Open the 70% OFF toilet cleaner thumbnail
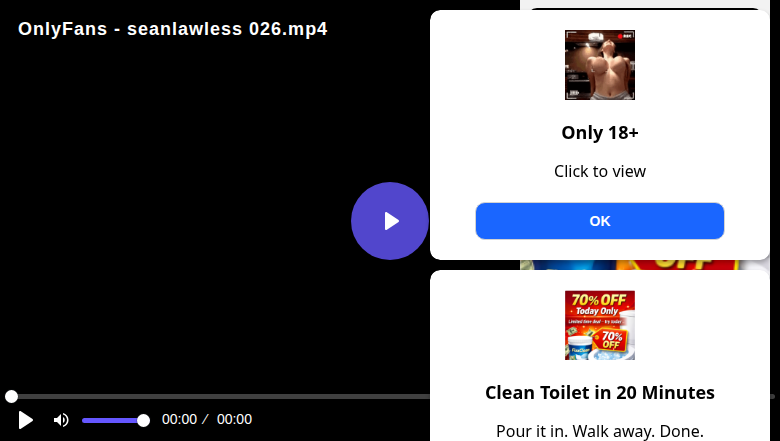 click(x=599, y=325)
